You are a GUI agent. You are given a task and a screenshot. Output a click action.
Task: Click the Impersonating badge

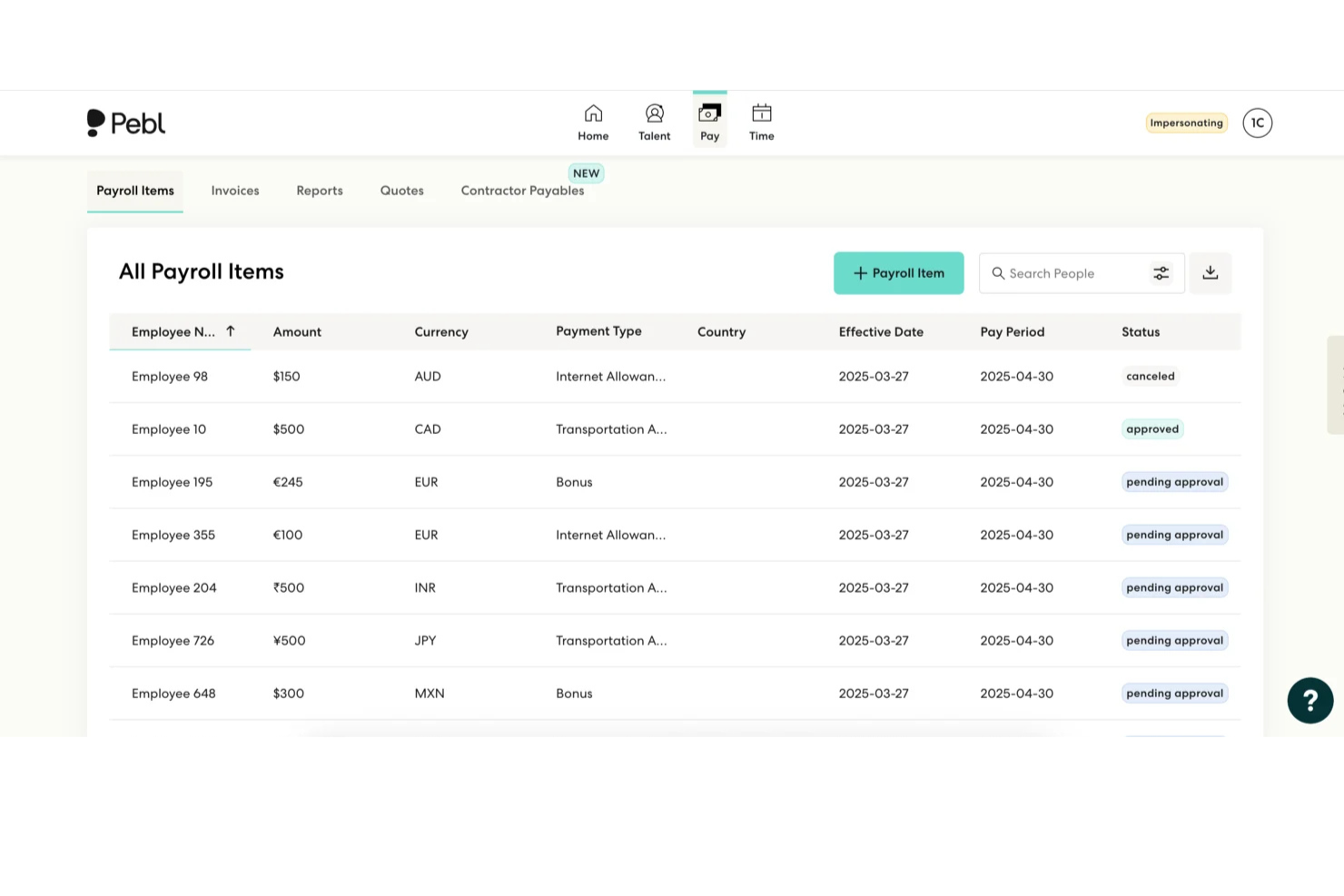pos(1186,123)
